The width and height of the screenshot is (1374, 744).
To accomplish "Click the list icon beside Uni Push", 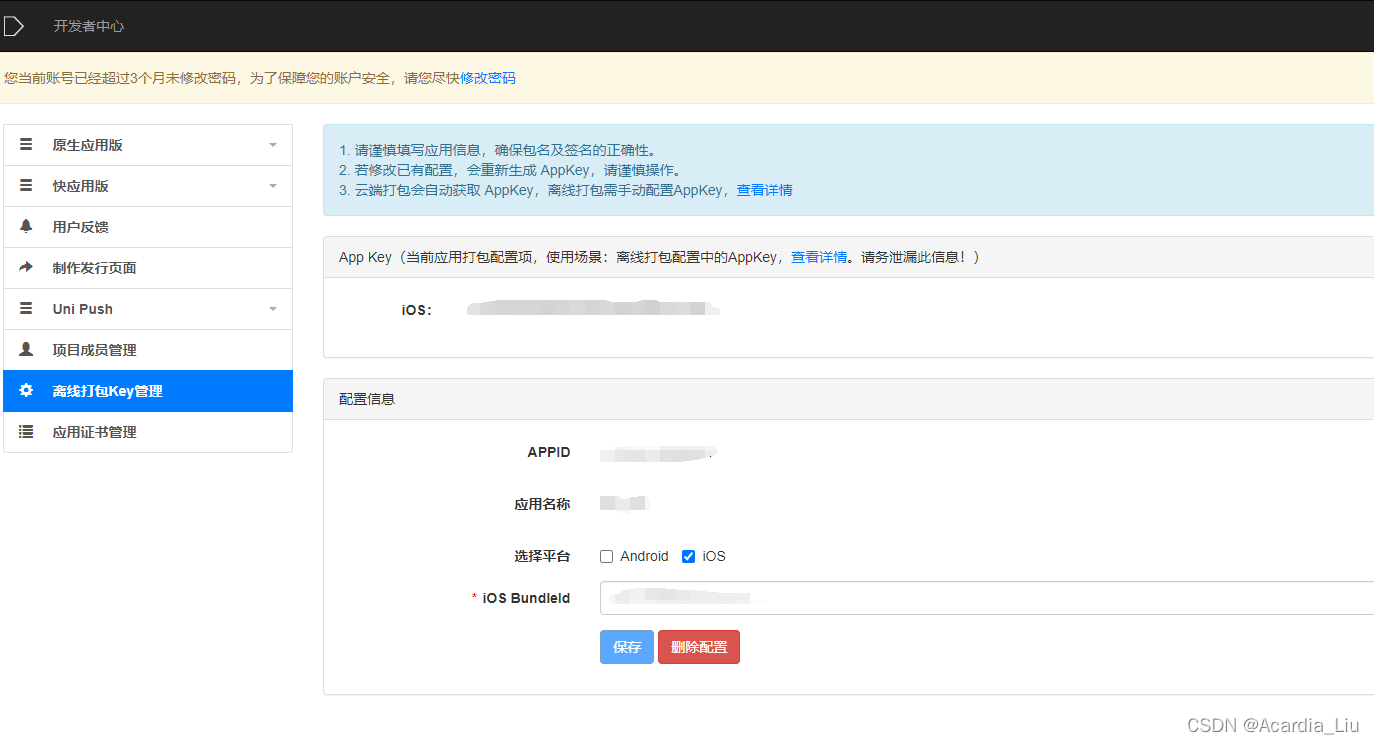I will coord(26,309).
